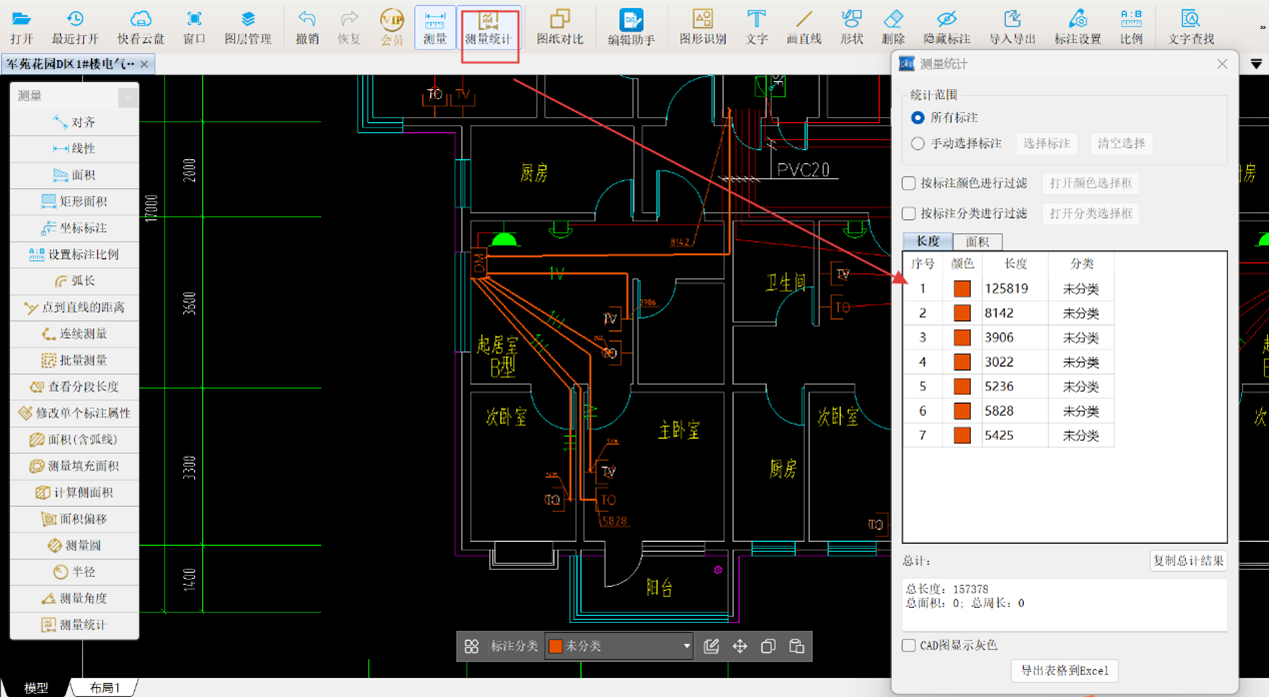Image resolution: width=1269 pixels, height=697 pixels.
Task: Click the 标注设置 annotation settings icon
Action: (1077, 27)
